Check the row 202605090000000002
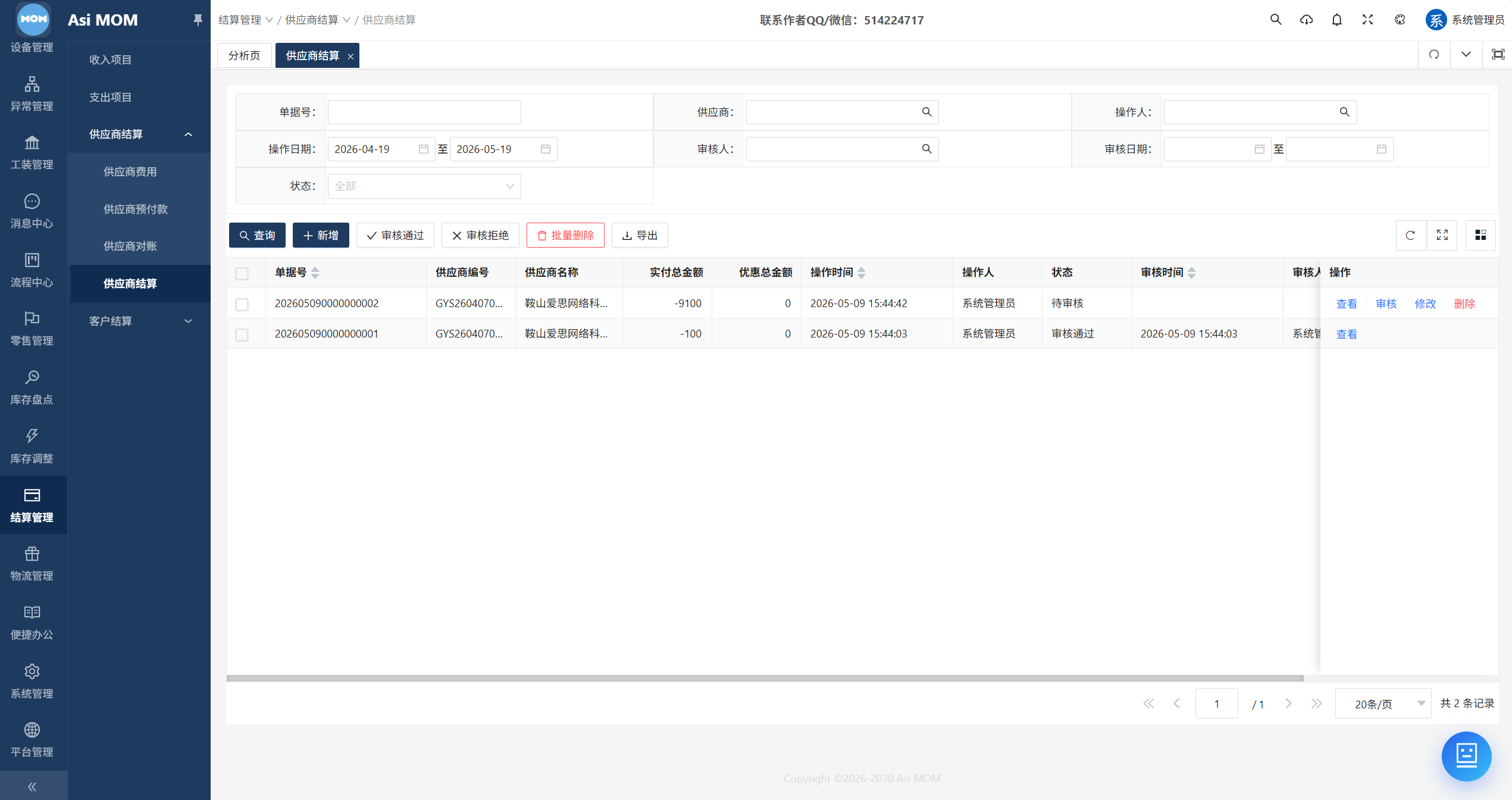This screenshot has width=1512, height=800. coord(242,304)
